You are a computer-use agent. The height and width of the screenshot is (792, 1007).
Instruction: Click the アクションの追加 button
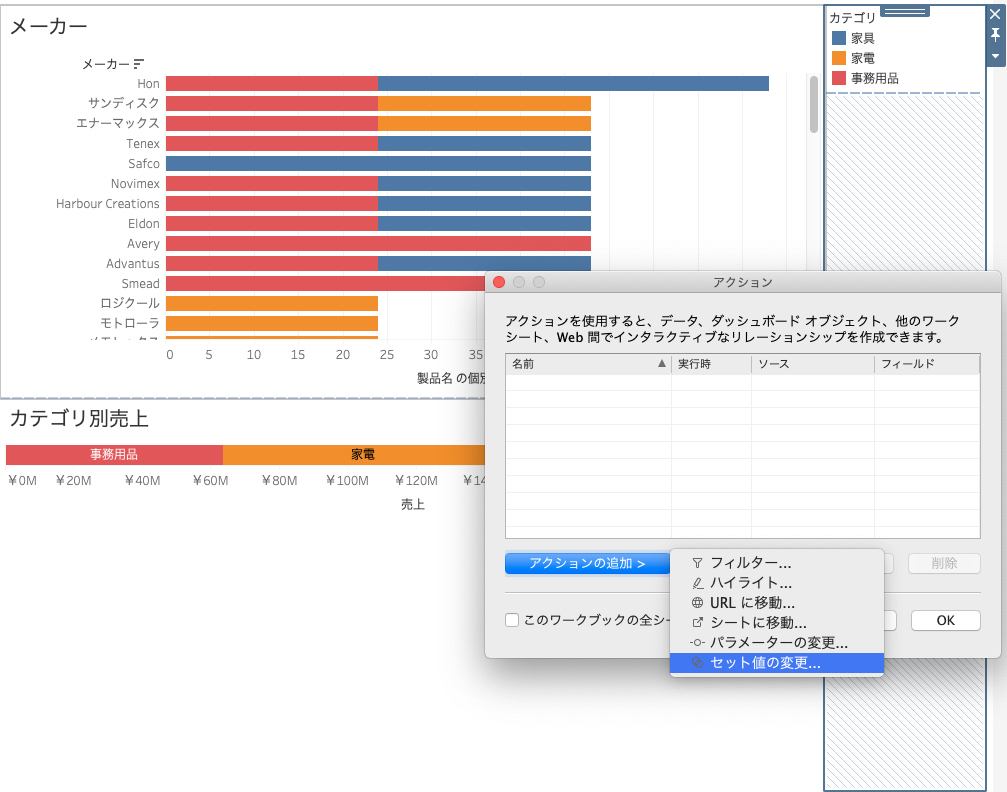[587, 563]
